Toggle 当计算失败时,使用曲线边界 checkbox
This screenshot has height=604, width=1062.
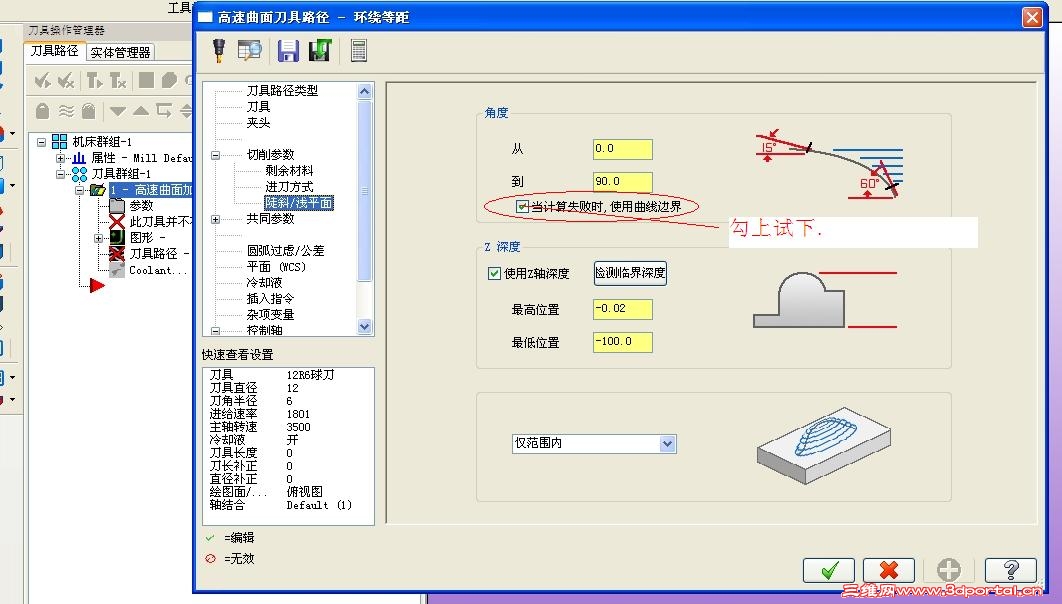coord(522,207)
